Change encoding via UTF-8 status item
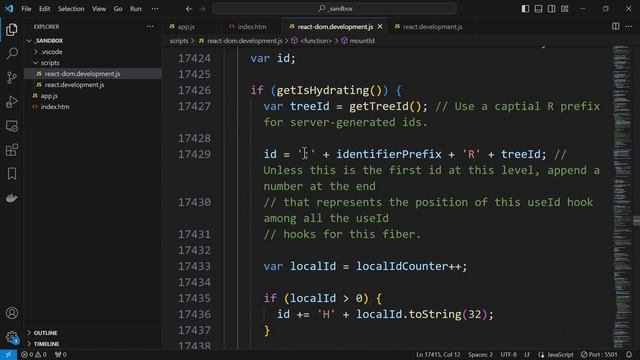The image size is (640, 360). coord(509,355)
